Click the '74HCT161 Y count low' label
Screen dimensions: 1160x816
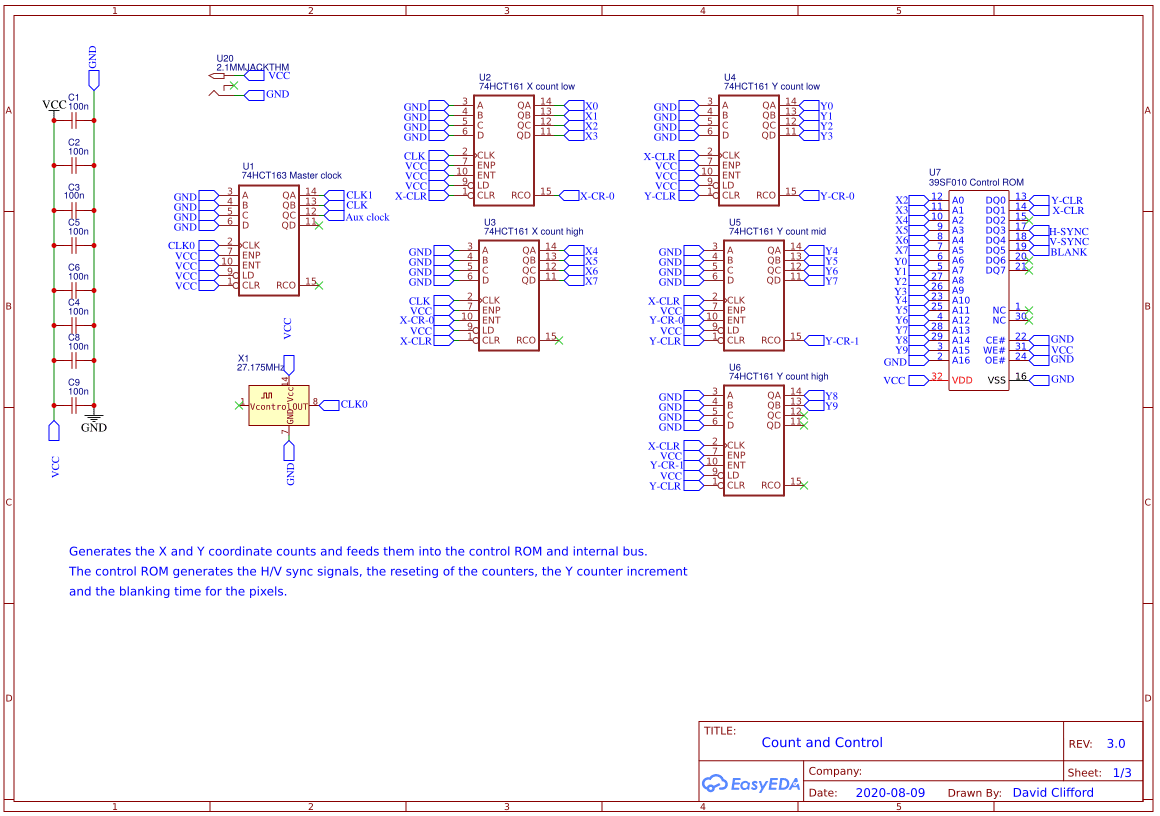[x=772, y=87]
